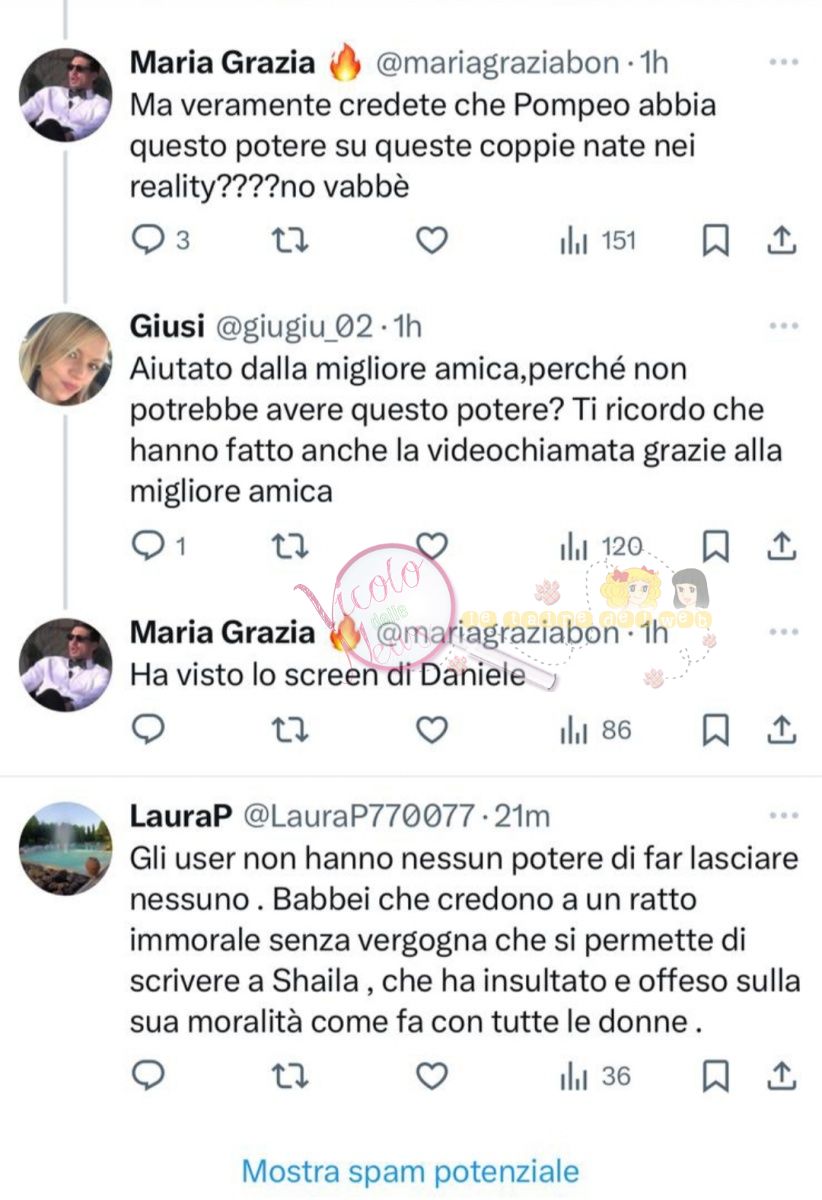Like Maria Grazia's Pompeo tweet
Image resolution: width=822 pixels, height=1200 pixels.
pyautogui.click(x=431, y=241)
